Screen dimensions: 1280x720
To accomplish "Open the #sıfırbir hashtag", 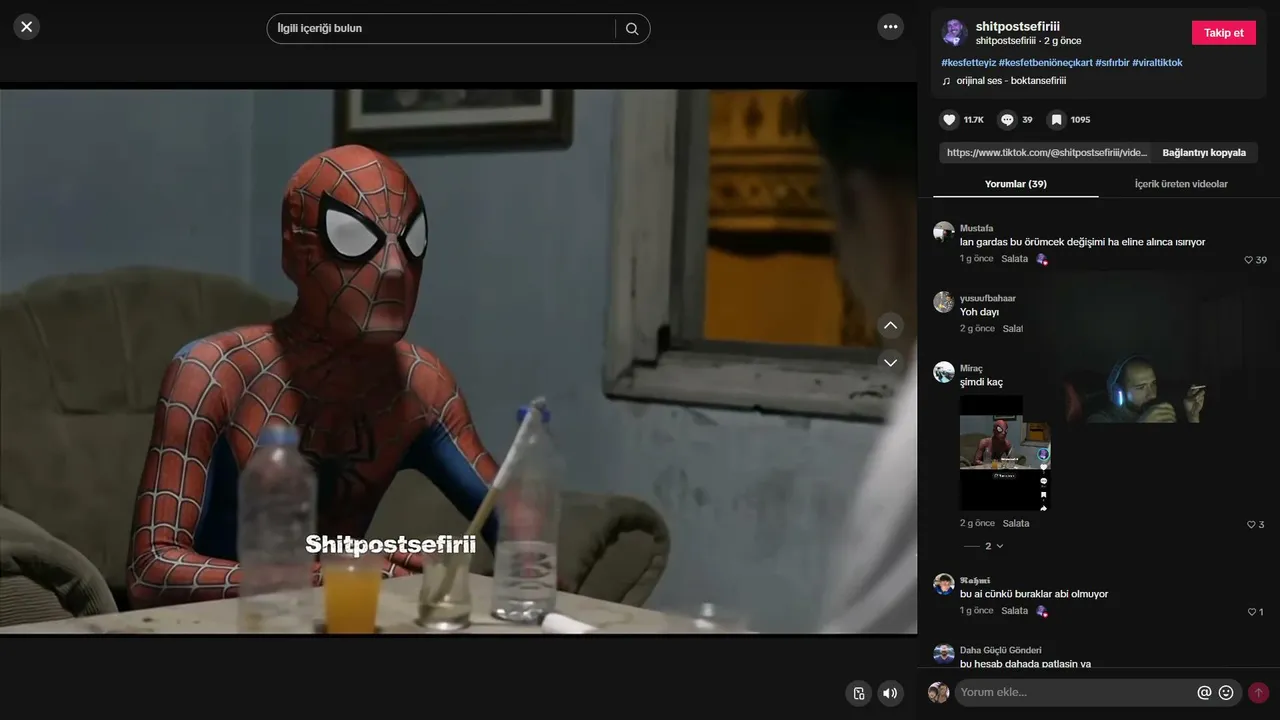I will tap(1112, 63).
